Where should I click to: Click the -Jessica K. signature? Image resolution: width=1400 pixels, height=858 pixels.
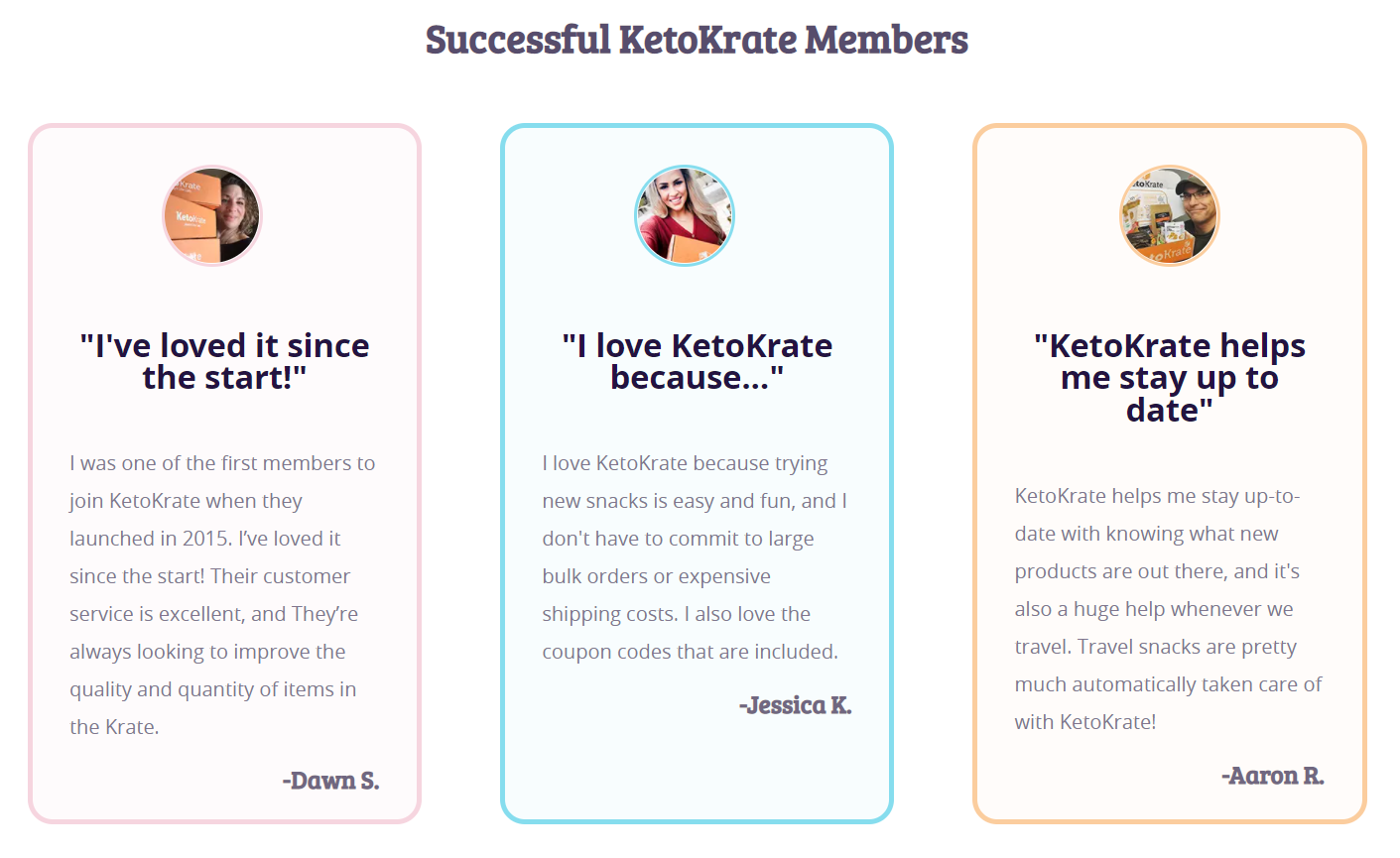click(795, 705)
